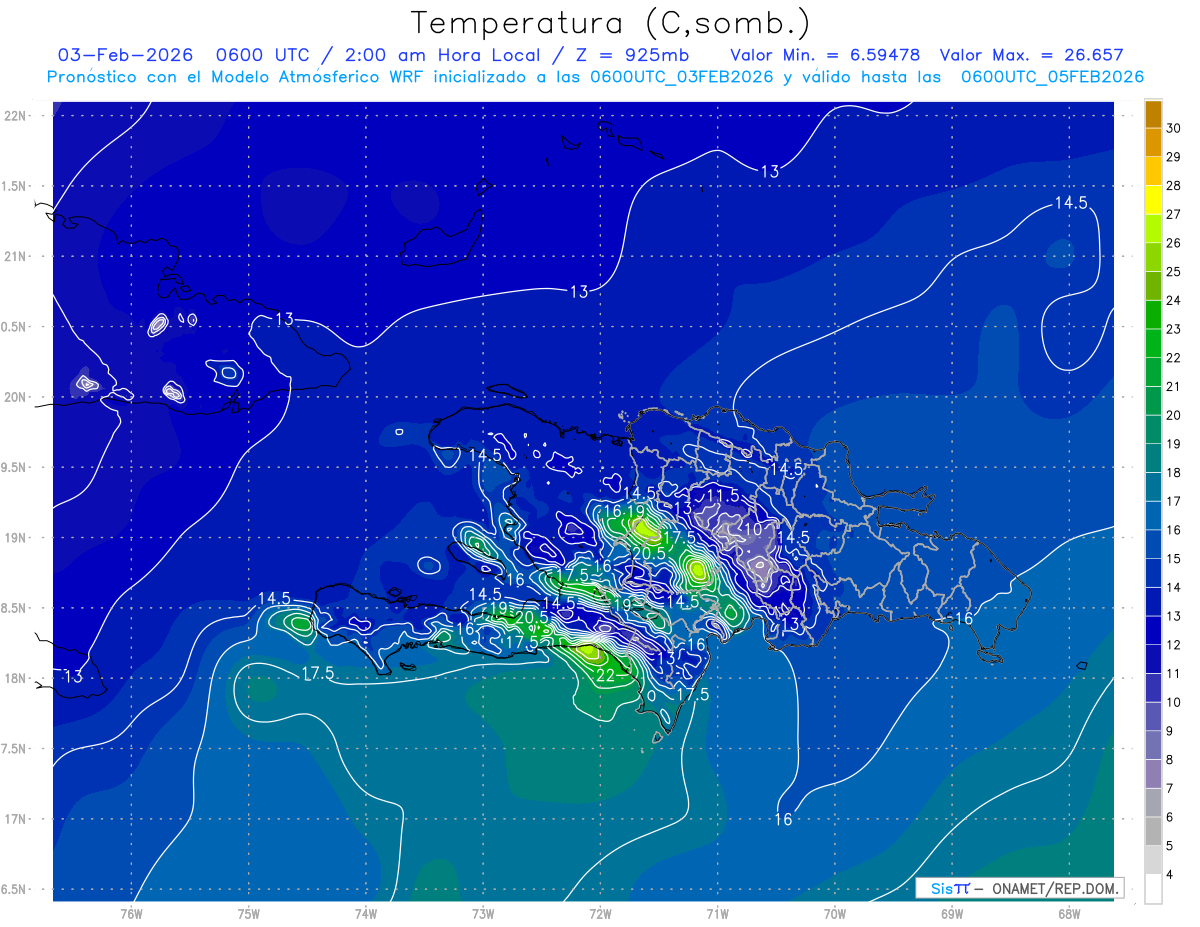1200x927 pixels.
Task: Click the 22N latitude axis label
Action: tap(15, 116)
